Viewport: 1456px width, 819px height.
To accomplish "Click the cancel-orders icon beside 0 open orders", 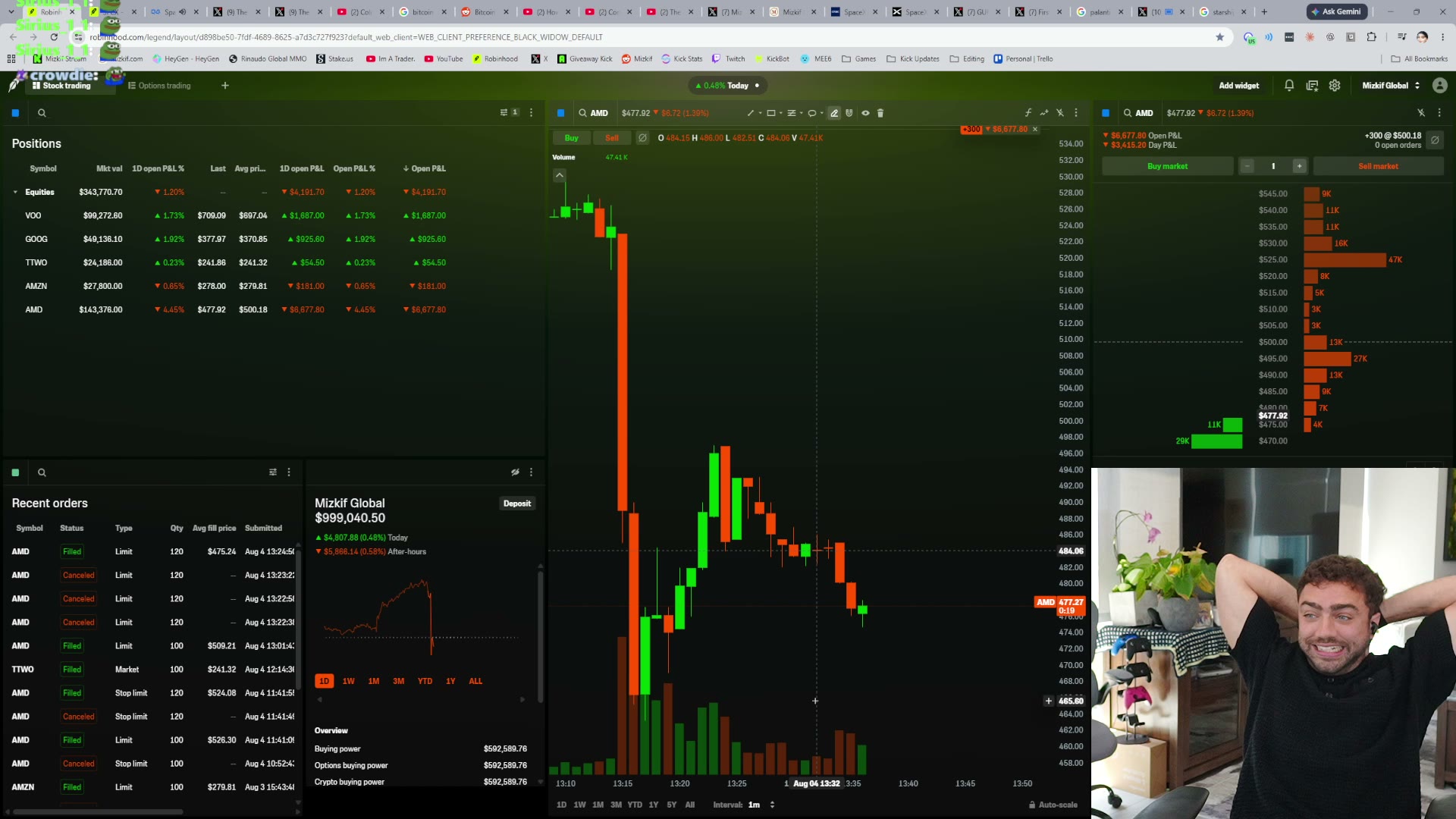I will click(x=1435, y=140).
